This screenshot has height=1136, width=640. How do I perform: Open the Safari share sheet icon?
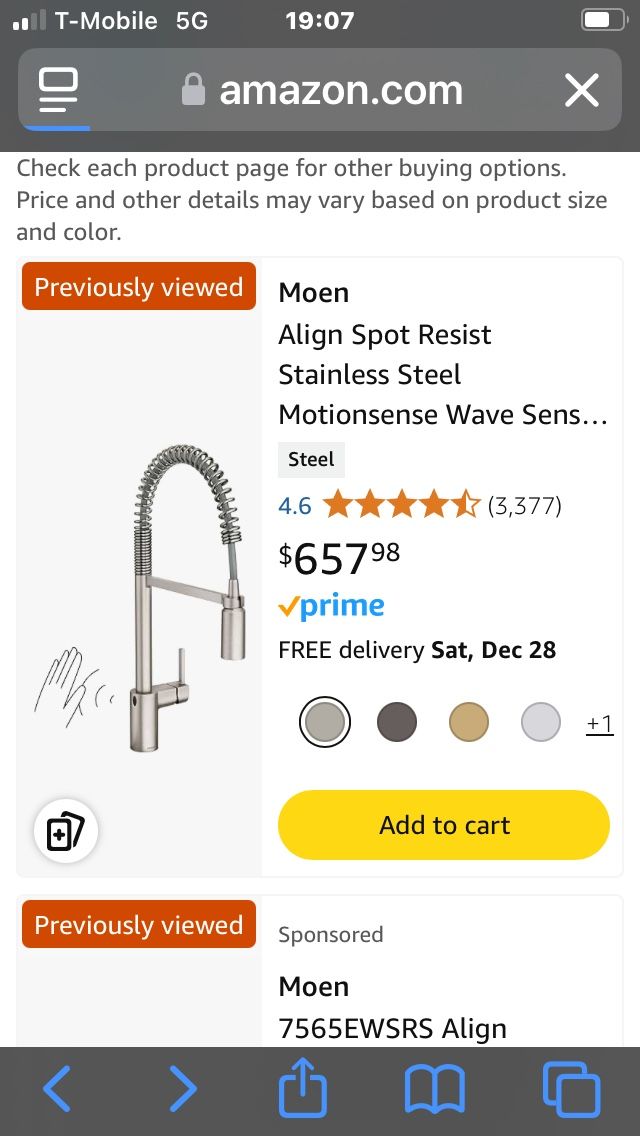click(303, 1088)
